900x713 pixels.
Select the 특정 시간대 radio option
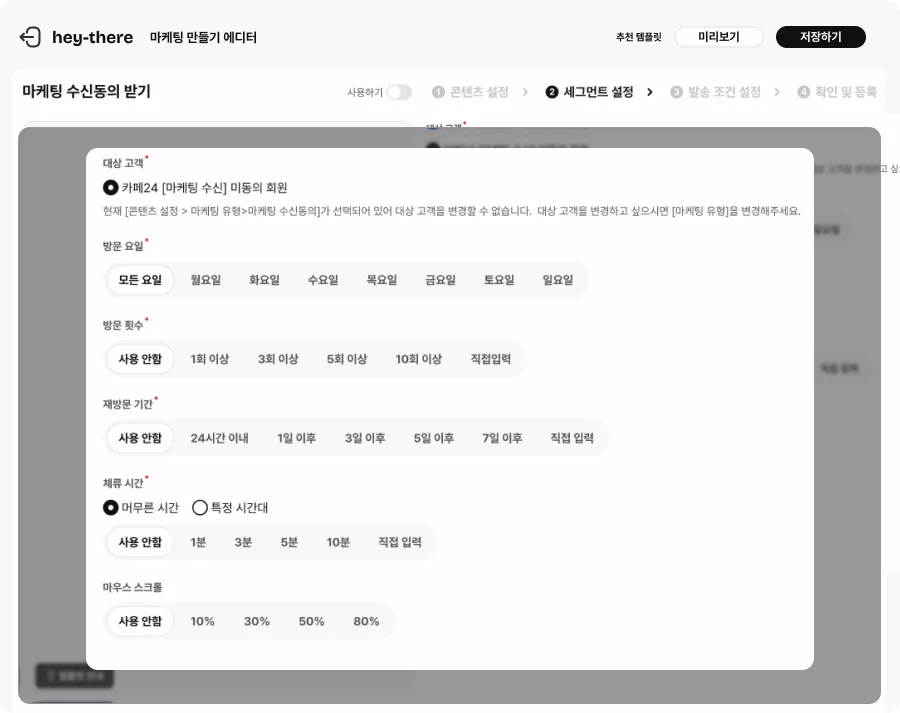198,507
